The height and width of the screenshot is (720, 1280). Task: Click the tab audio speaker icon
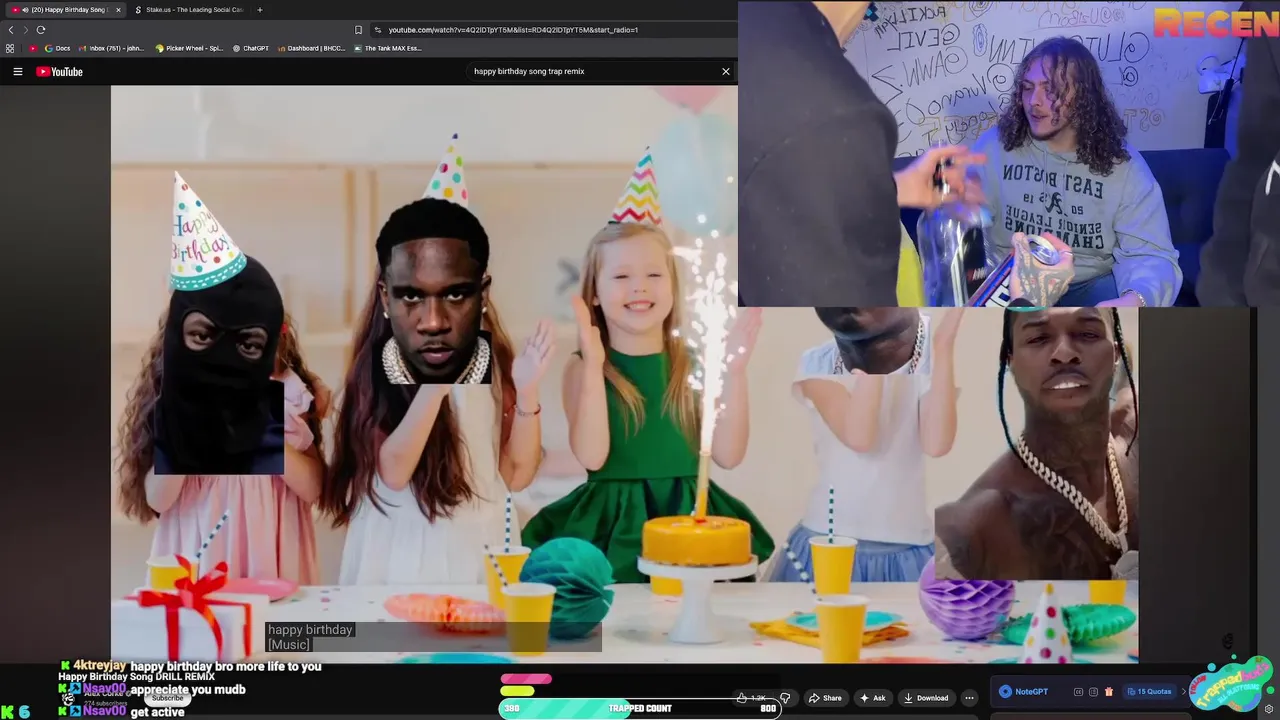pos(25,10)
